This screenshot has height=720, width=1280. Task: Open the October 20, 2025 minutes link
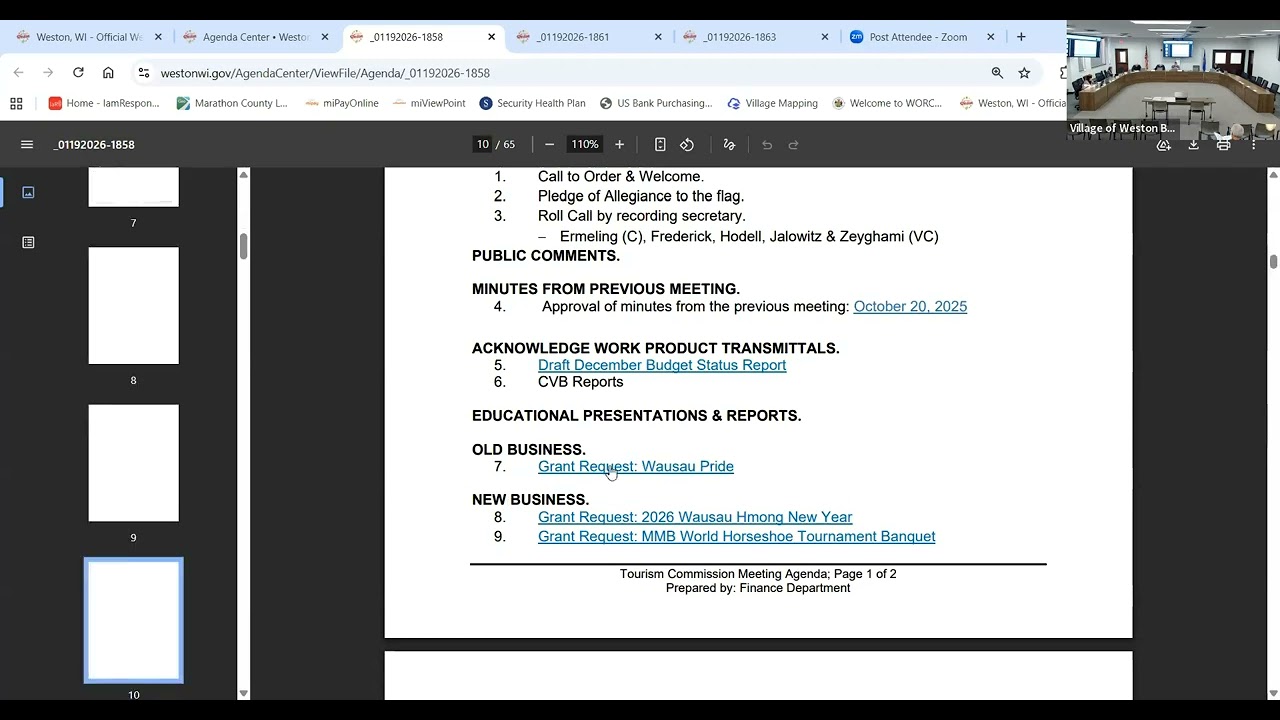click(x=910, y=307)
